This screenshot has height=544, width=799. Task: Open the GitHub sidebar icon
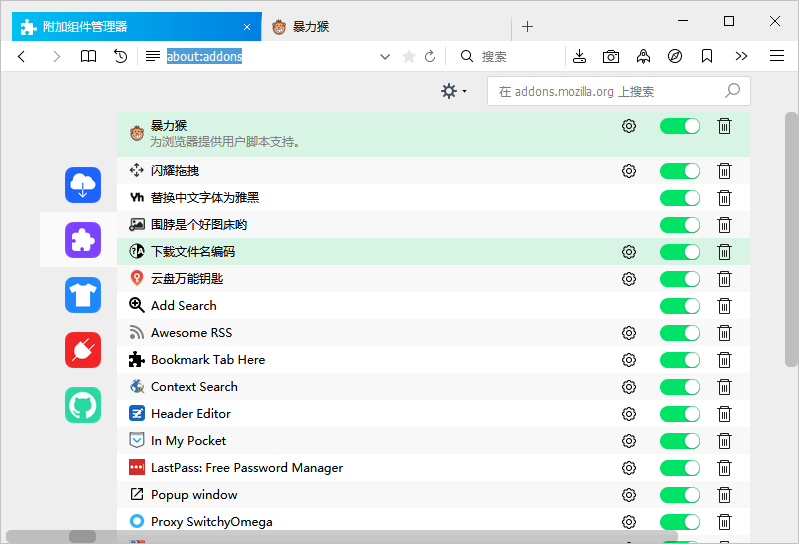[x=83, y=405]
